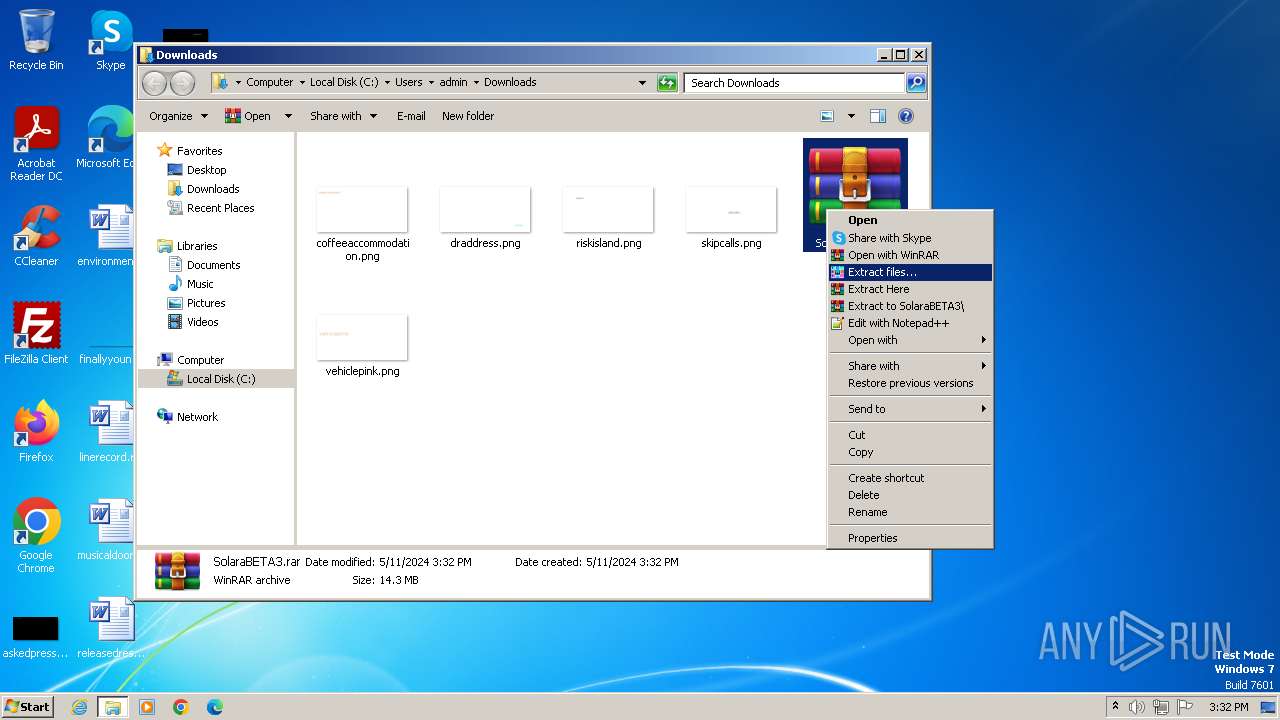
Task: Open the Organize dropdown menu
Action: click(178, 116)
